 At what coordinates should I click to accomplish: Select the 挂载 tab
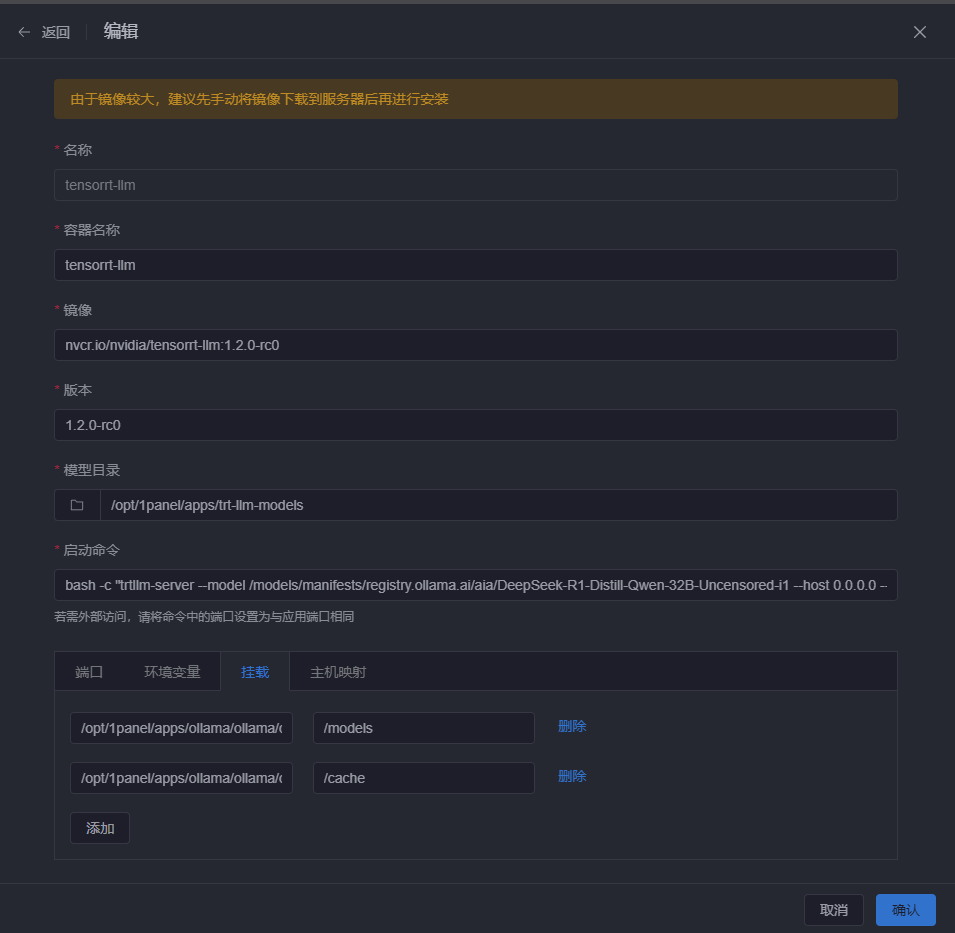[255, 672]
